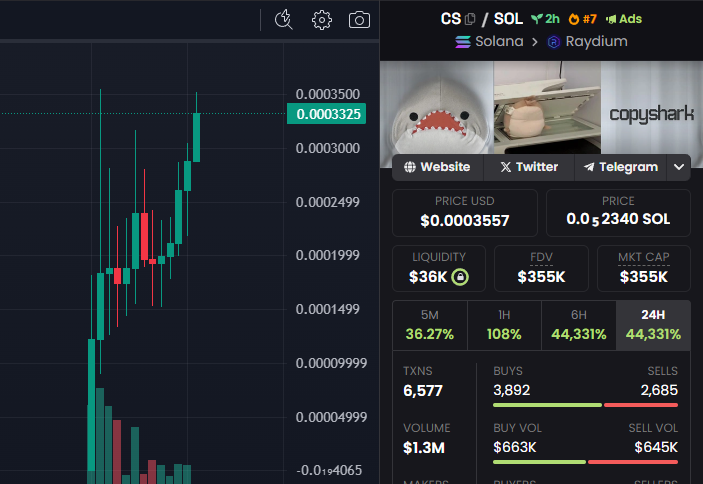
Task: Click the 0.0003000 price axis label
Action: tap(328, 148)
